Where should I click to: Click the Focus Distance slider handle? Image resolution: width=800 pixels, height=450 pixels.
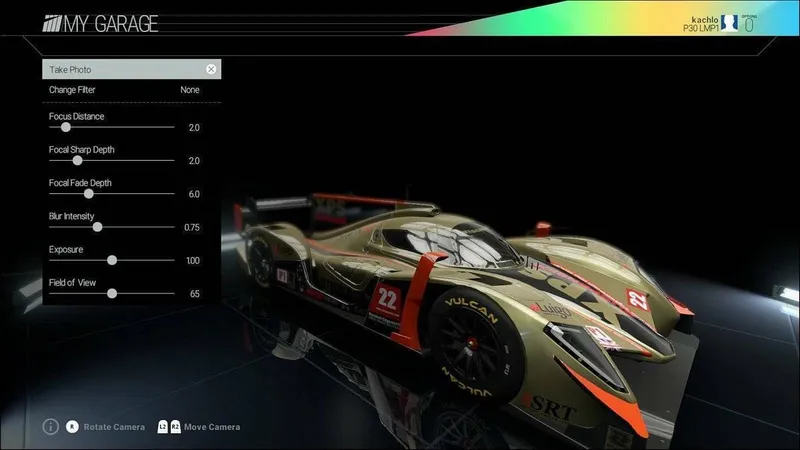click(x=66, y=127)
